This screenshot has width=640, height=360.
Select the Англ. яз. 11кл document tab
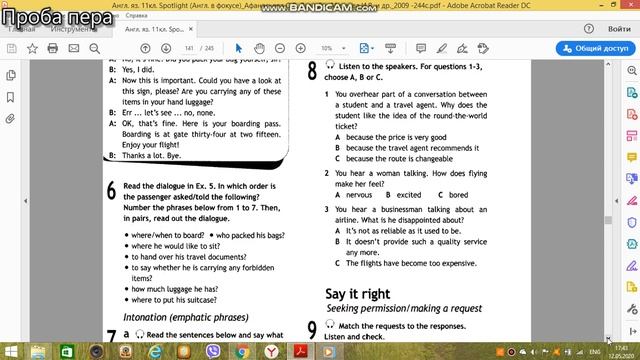[x=154, y=29]
